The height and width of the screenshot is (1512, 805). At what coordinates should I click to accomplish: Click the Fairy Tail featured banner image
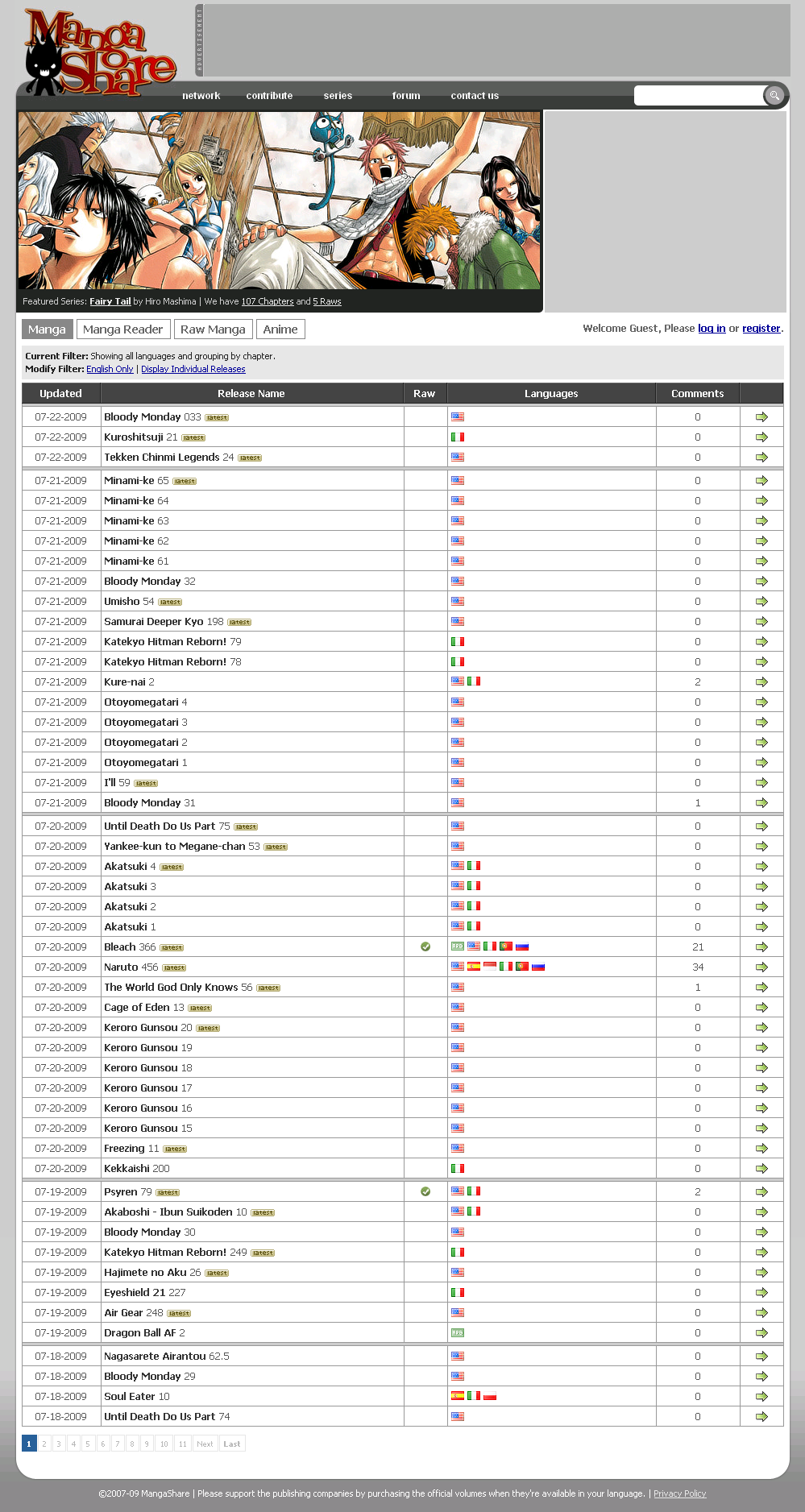point(279,201)
